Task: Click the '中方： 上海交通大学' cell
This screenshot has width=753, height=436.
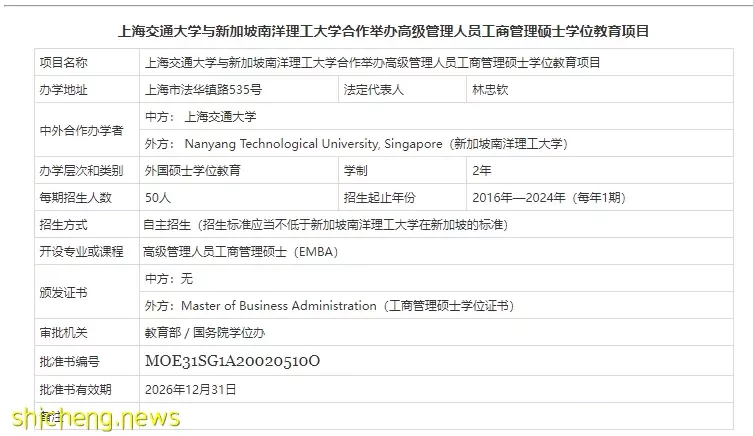Action: coord(436,117)
